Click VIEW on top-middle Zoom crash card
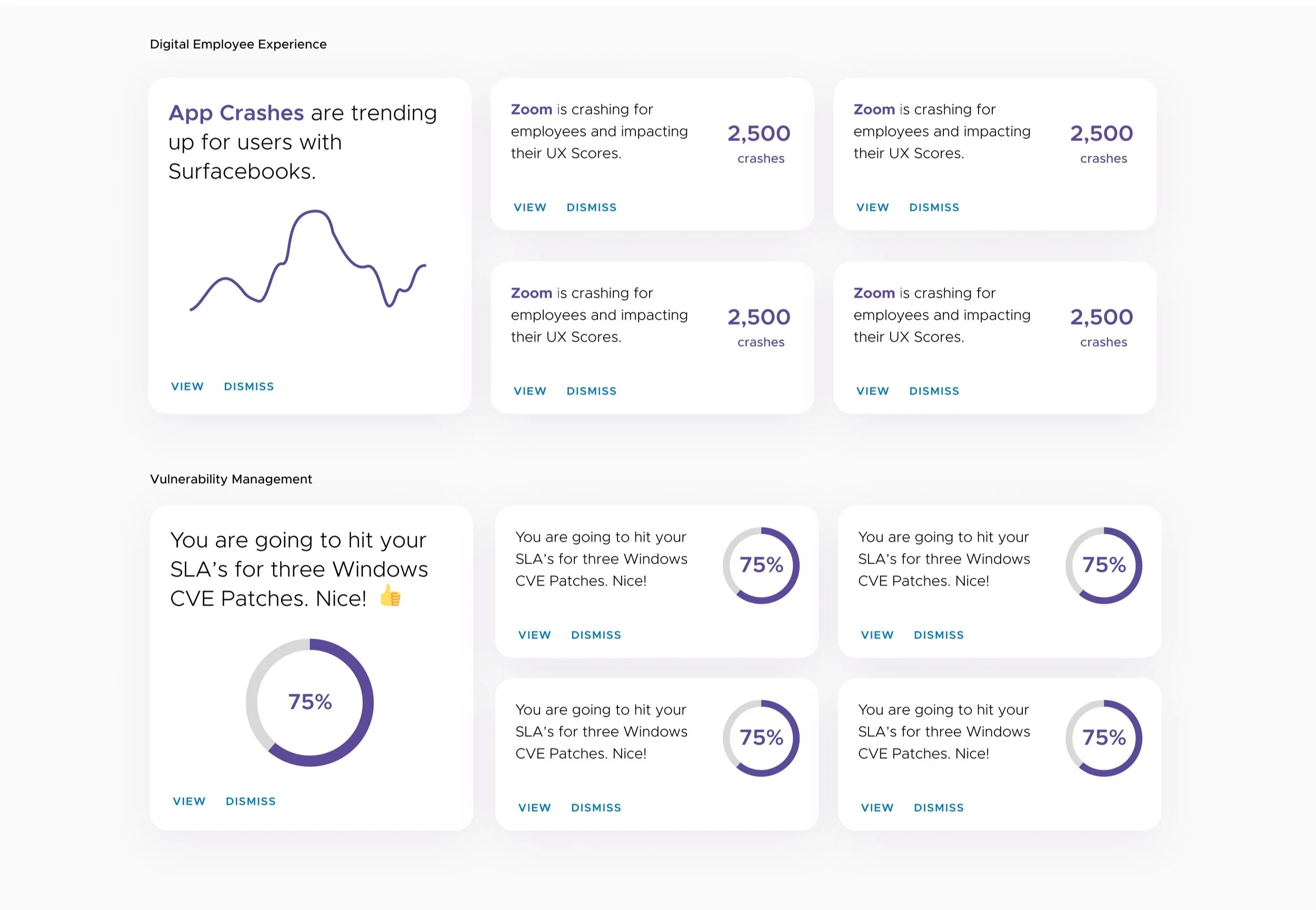This screenshot has width=1316, height=910. (x=530, y=207)
